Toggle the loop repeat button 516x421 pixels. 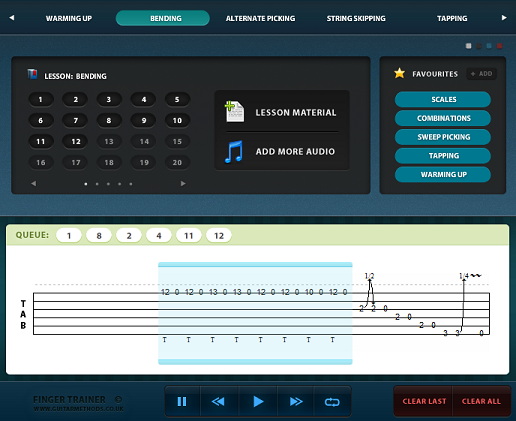[x=332, y=402]
